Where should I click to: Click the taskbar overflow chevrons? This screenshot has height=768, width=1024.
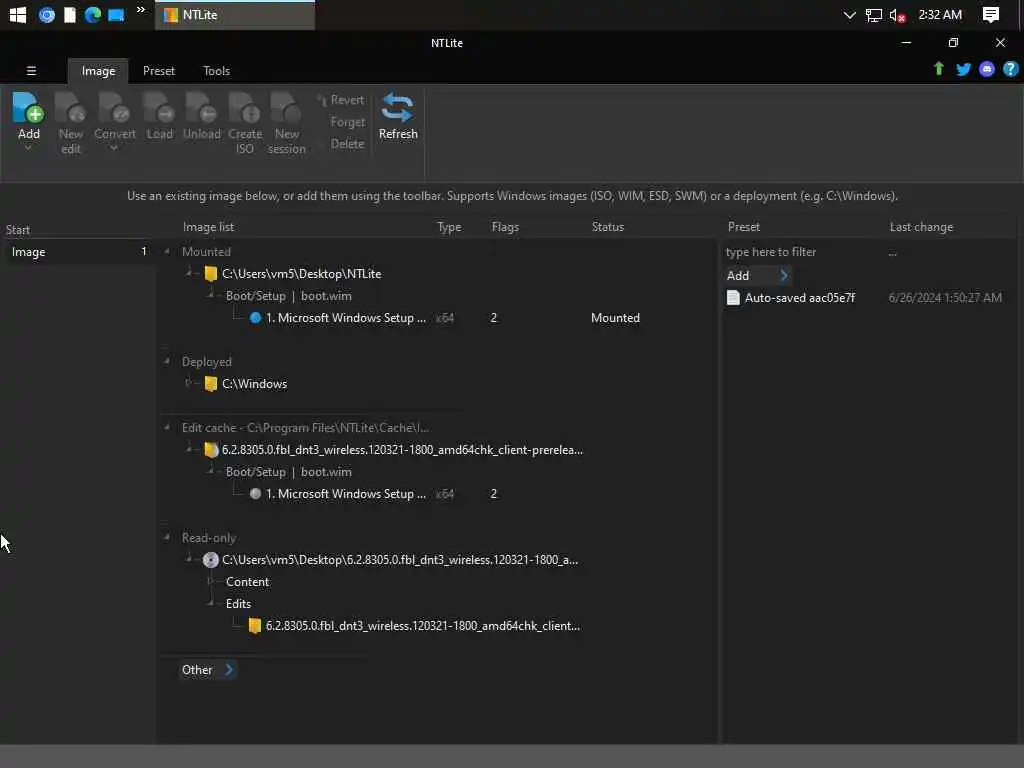click(140, 9)
